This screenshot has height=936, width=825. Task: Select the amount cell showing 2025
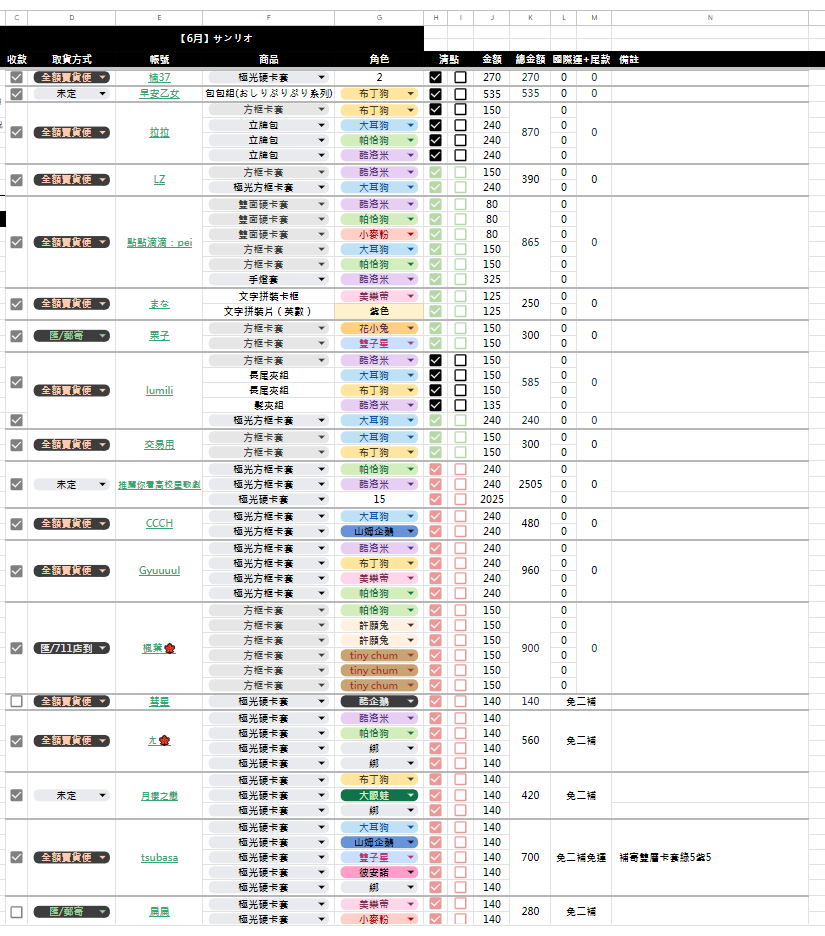coord(492,499)
